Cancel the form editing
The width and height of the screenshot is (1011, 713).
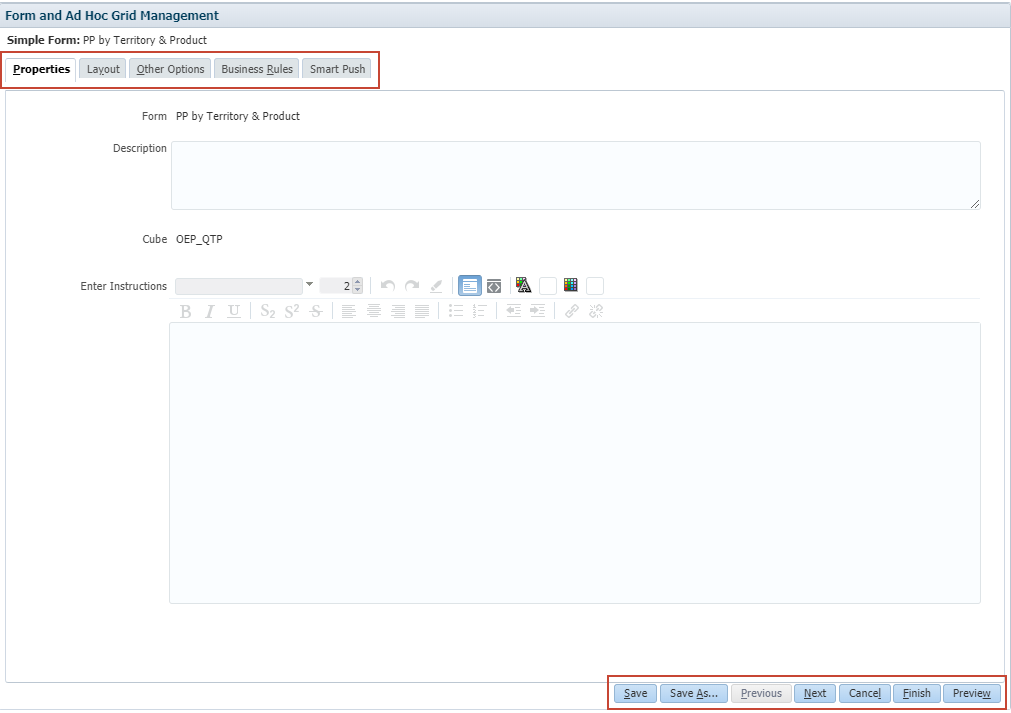coord(865,693)
